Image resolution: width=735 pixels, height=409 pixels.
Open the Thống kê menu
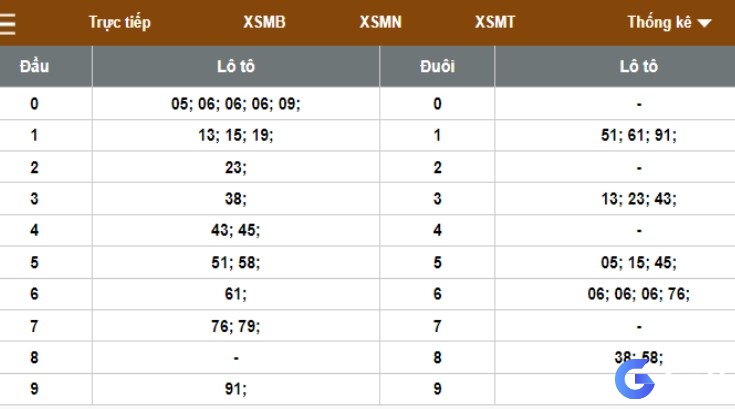pos(660,22)
